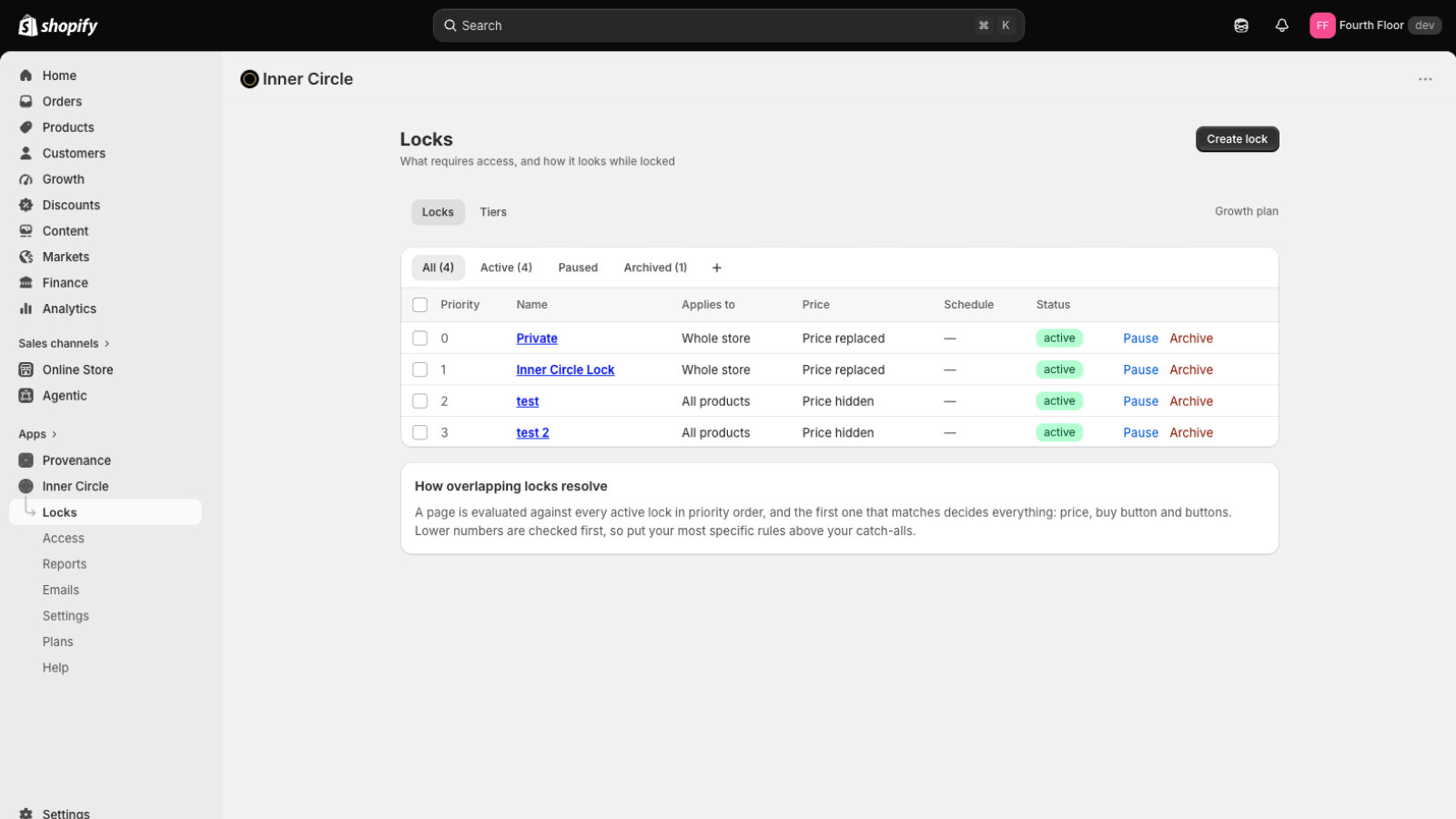Click the Content icon
Image resolution: width=1456 pixels, height=819 pixels.
pyautogui.click(x=26, y=231)
